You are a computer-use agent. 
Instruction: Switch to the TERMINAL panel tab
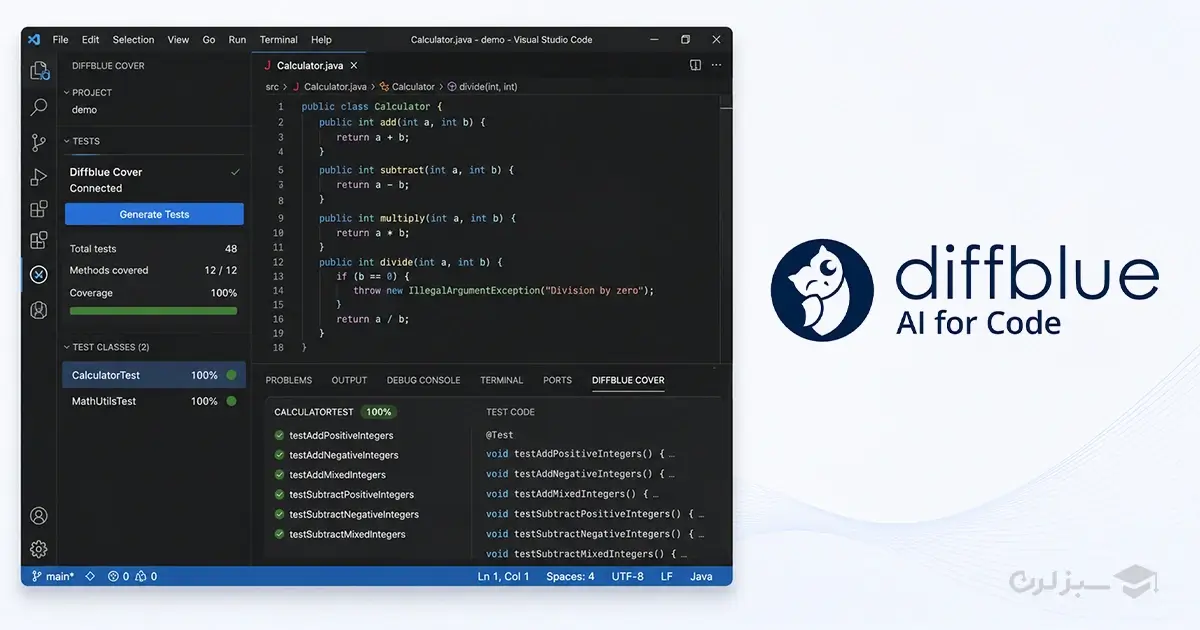[502, 380]
